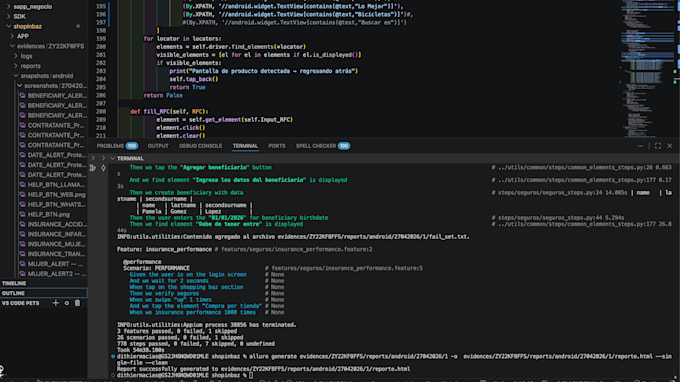Click the terminal run icon under chevrons
Viewport: 680px width, 382px height.
pyautogui.click(x=93, y=168)
